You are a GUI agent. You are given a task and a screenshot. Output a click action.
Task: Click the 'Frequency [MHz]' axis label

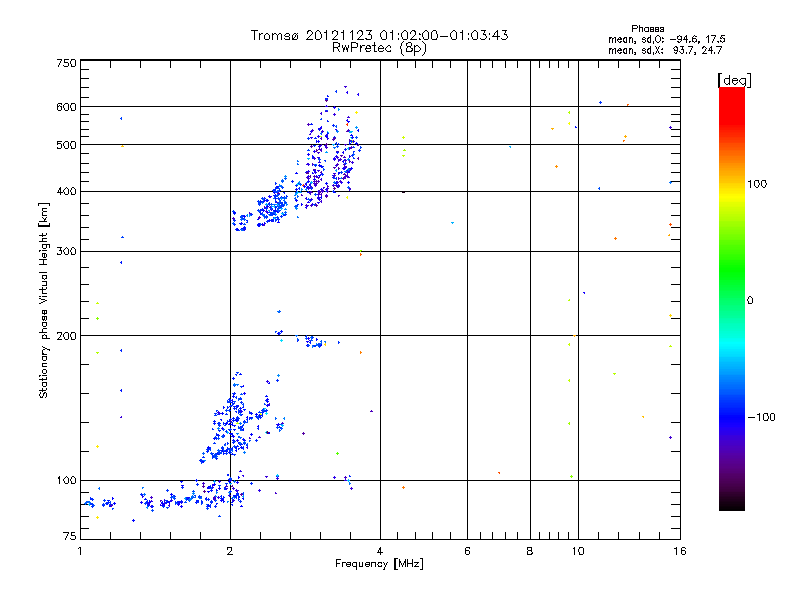tap(379, 564)
